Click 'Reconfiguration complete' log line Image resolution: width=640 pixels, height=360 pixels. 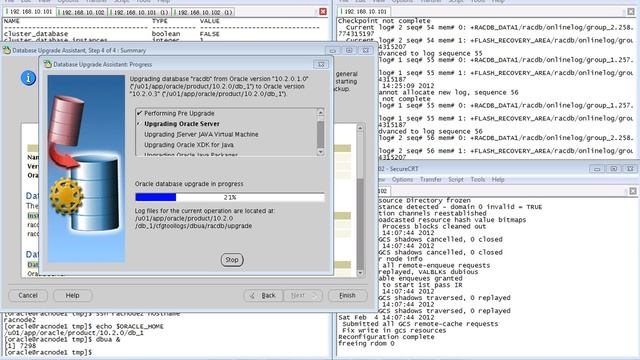(x=386, y=337)
